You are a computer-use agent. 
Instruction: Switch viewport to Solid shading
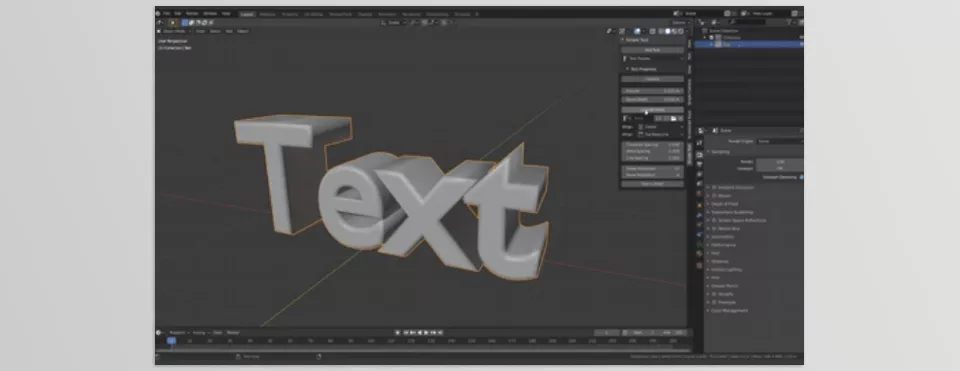pyautogui.click(x=667, y=31)
